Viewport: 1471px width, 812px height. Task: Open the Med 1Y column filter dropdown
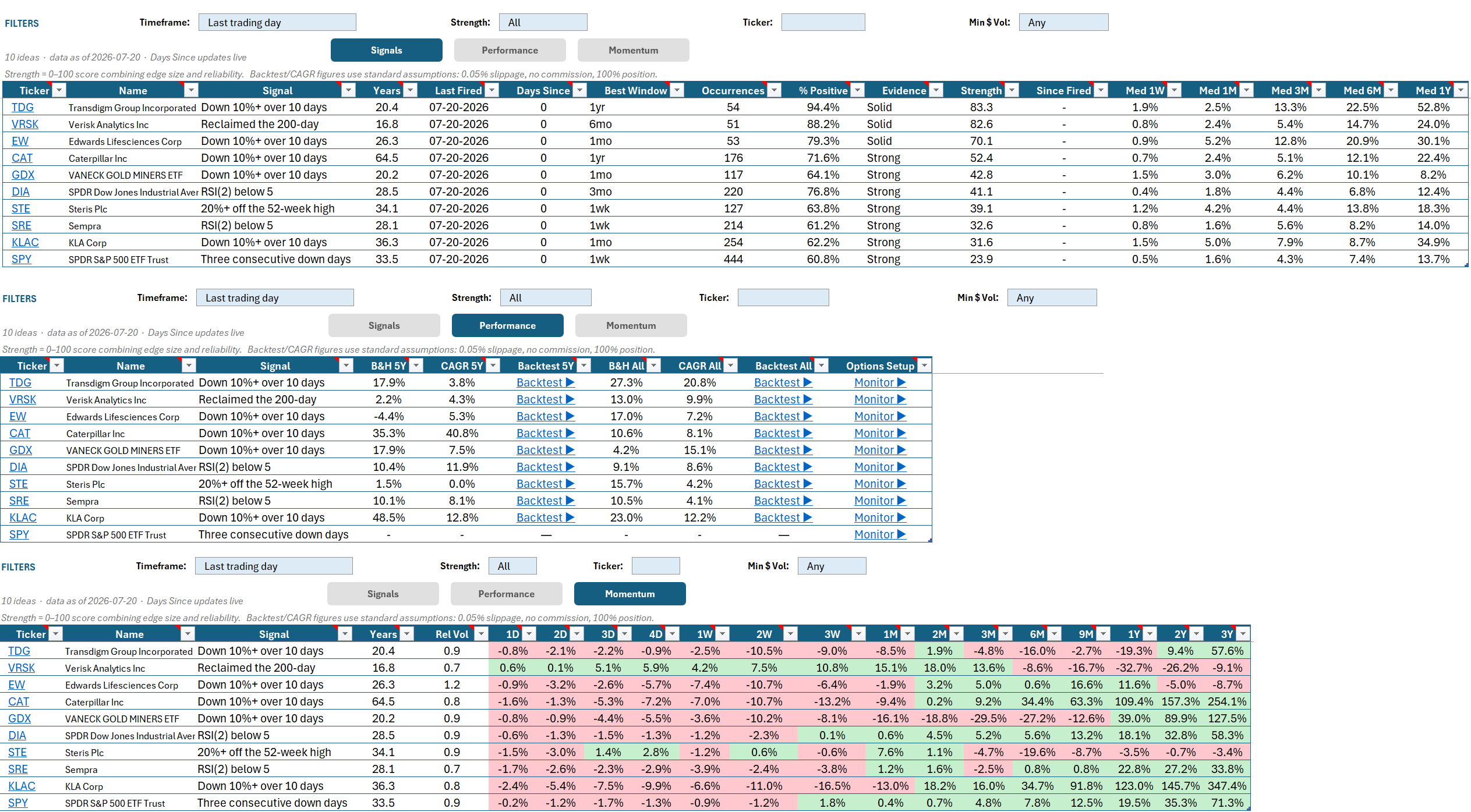tap(1461, 90)
